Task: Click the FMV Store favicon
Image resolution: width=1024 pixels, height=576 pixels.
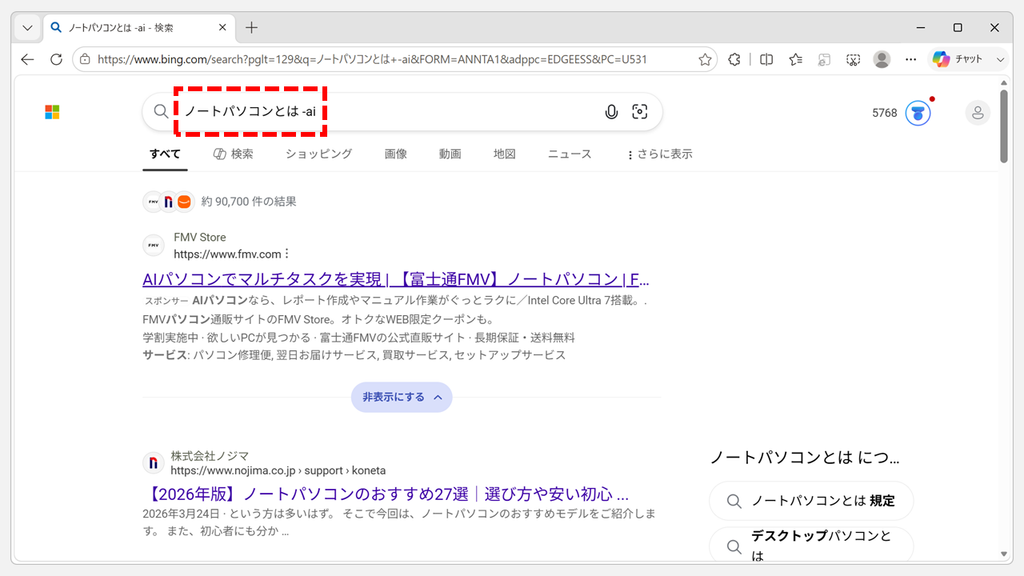Action: [153, 246]
